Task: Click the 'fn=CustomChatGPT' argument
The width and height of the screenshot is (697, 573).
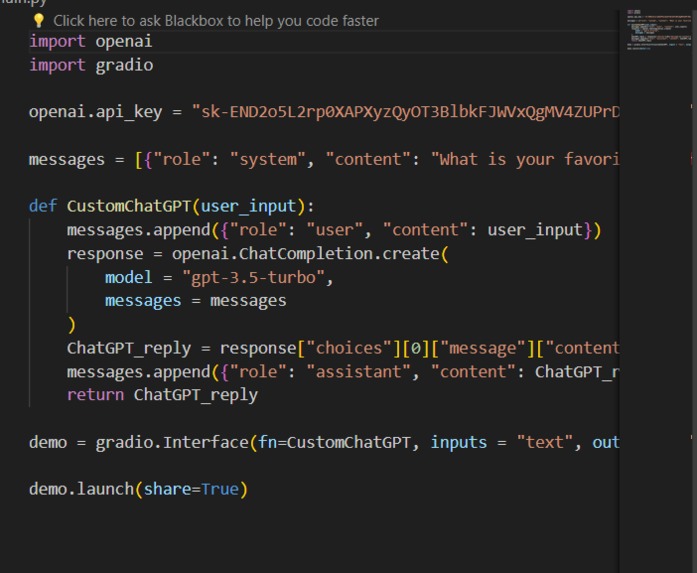Action: (334, 442)
